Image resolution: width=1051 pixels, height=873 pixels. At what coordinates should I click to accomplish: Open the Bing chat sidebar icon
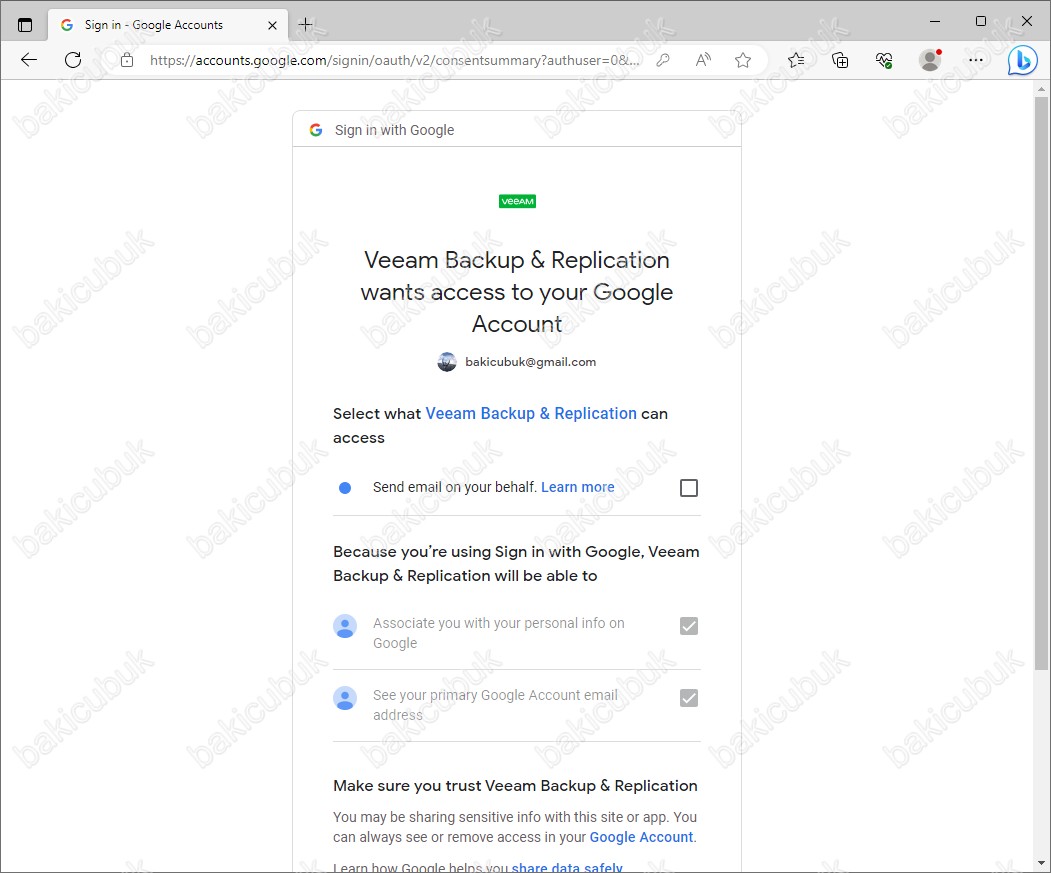1021,60
